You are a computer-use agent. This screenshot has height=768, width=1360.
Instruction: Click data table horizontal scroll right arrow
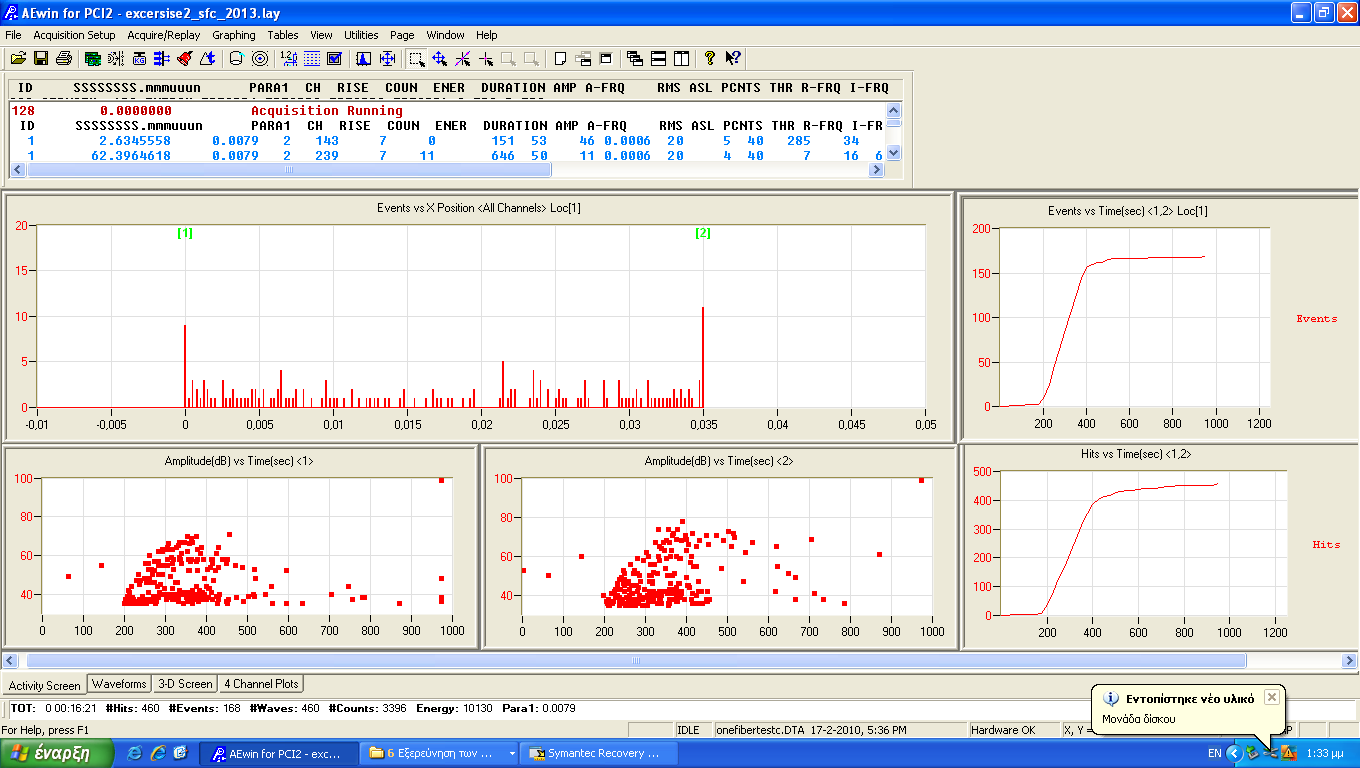click(877, 170)
